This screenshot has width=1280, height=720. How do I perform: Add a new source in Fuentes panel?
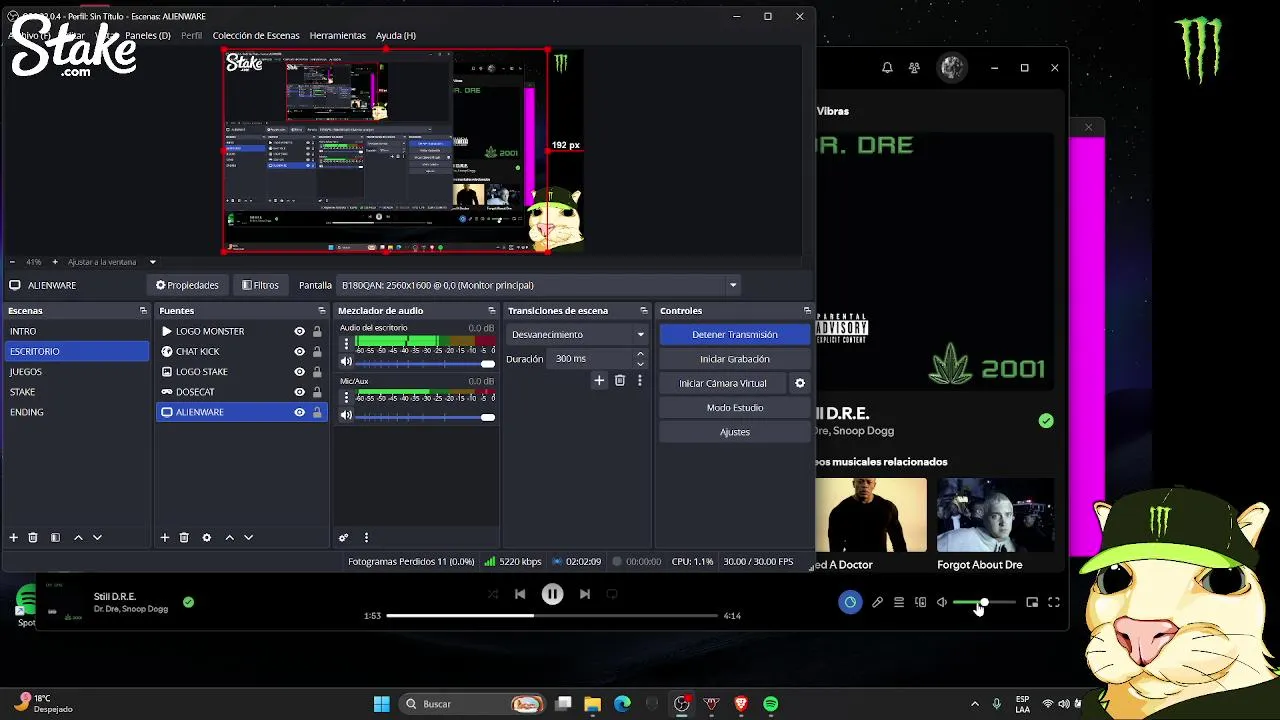165,537
